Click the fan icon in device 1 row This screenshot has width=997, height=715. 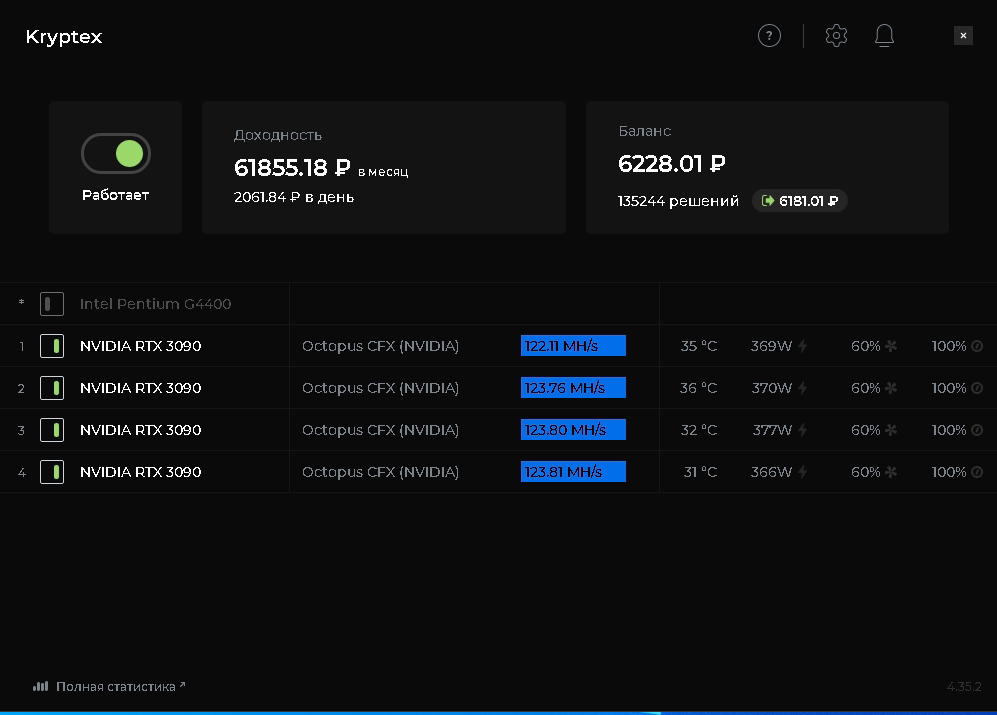pyautogui.click(x=891, y=346)
